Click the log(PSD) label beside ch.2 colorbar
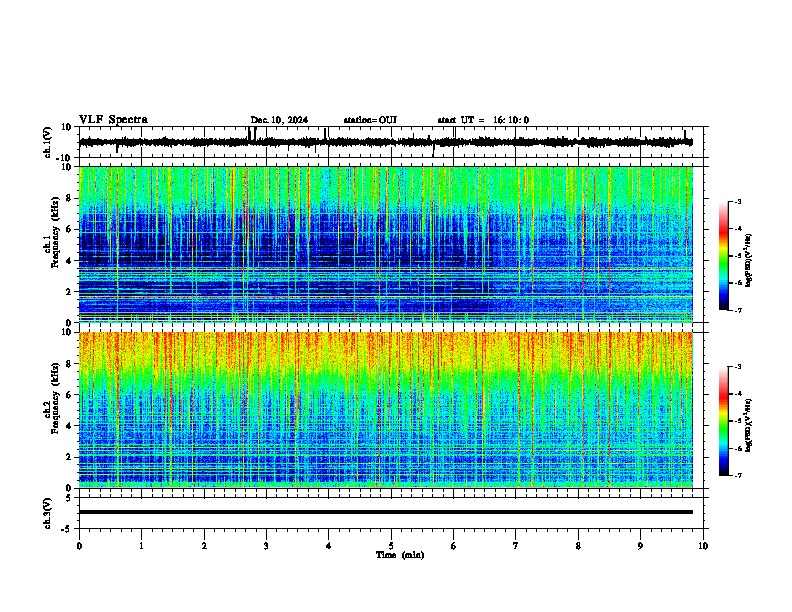 [x=749, y=425]
